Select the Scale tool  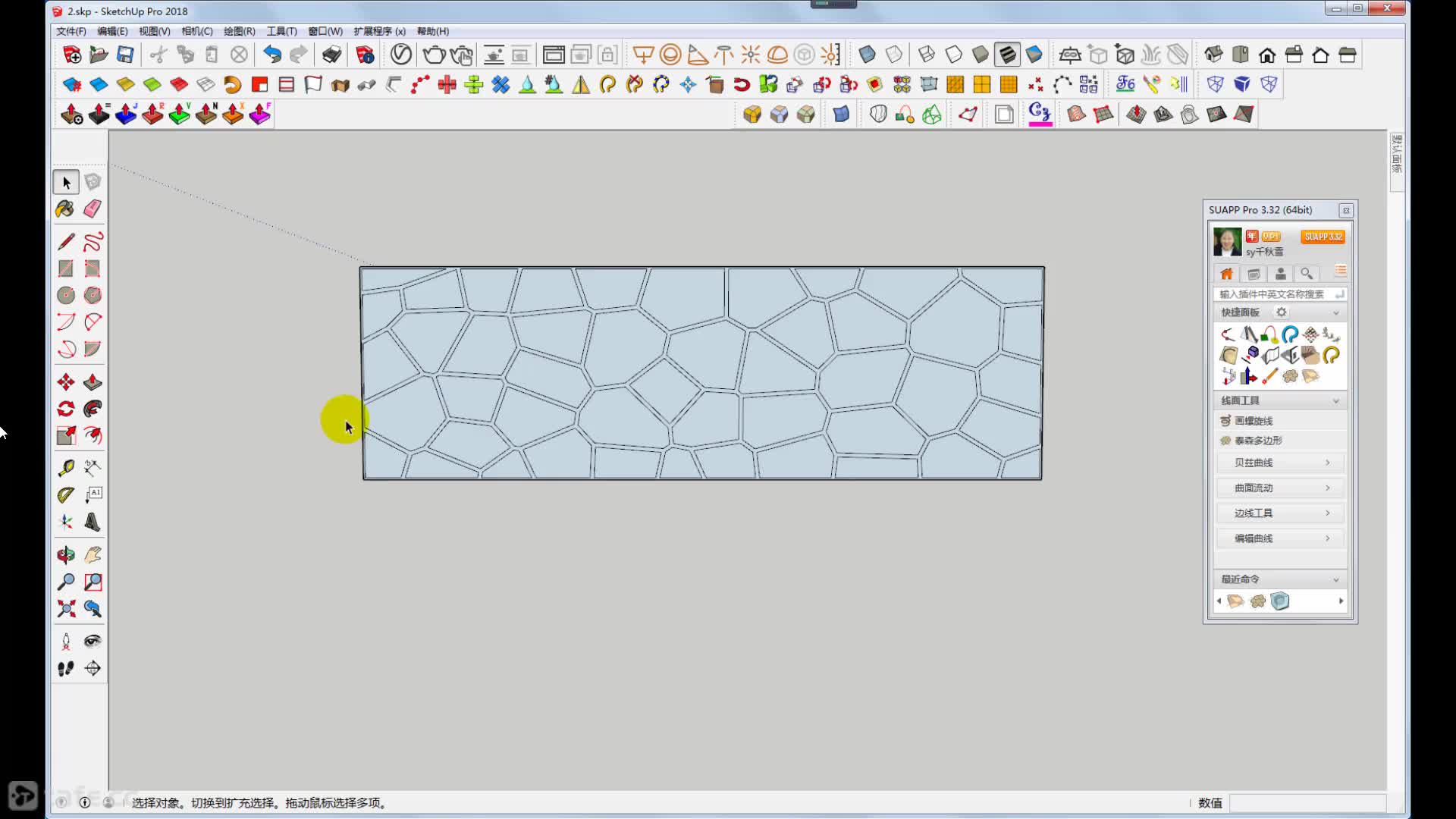66,435
